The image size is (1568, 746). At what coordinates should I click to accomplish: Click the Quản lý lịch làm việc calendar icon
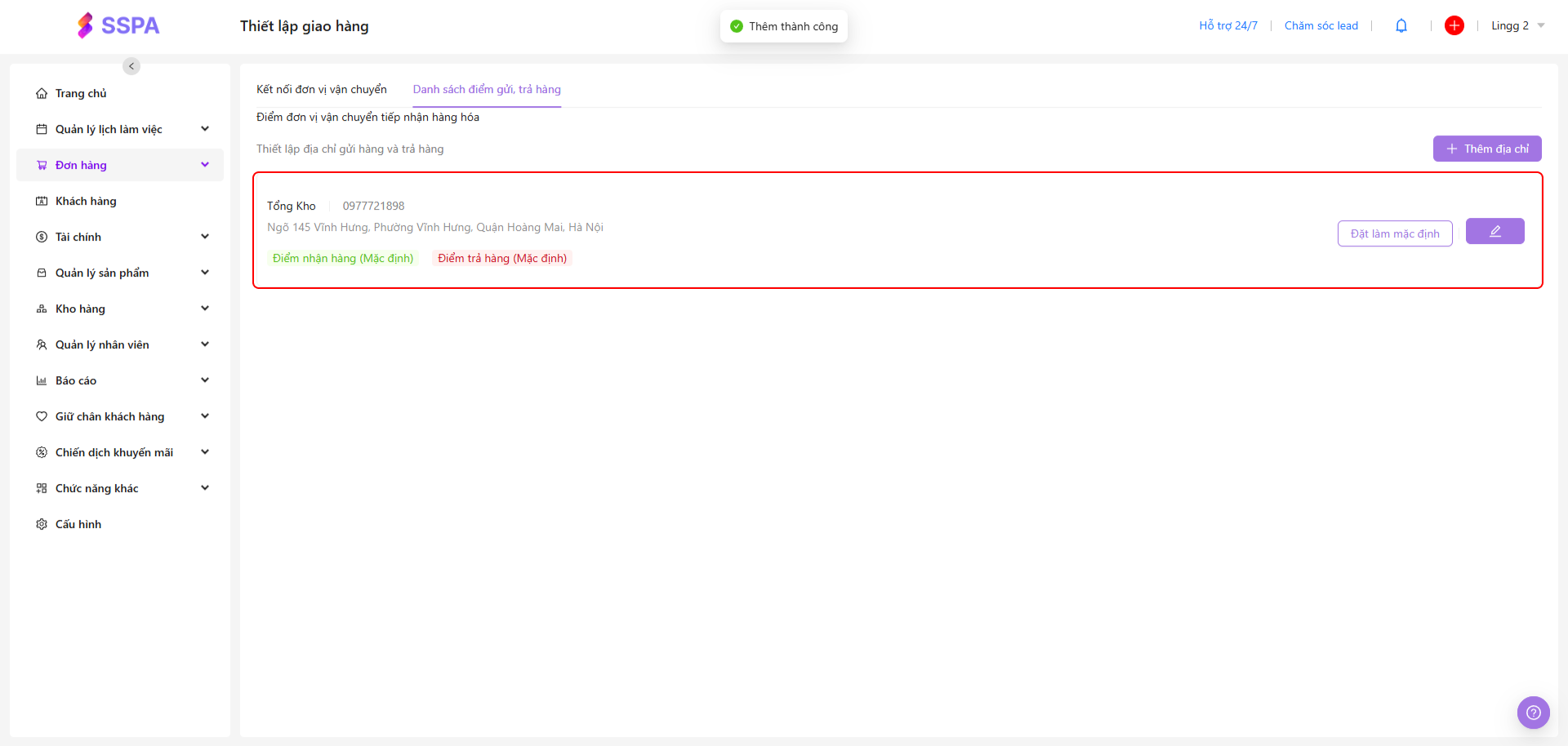[42, 130]
